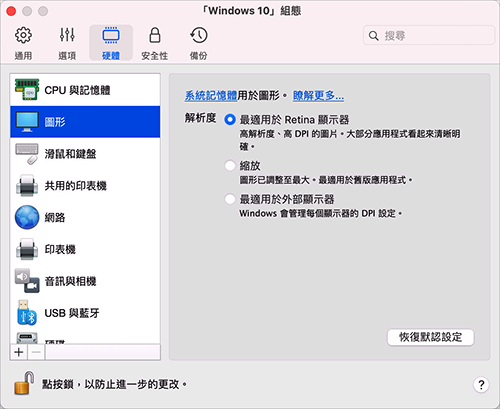Click the 共用的印表機 printer icon
This screenshot has width=500, height=409.
27,185
